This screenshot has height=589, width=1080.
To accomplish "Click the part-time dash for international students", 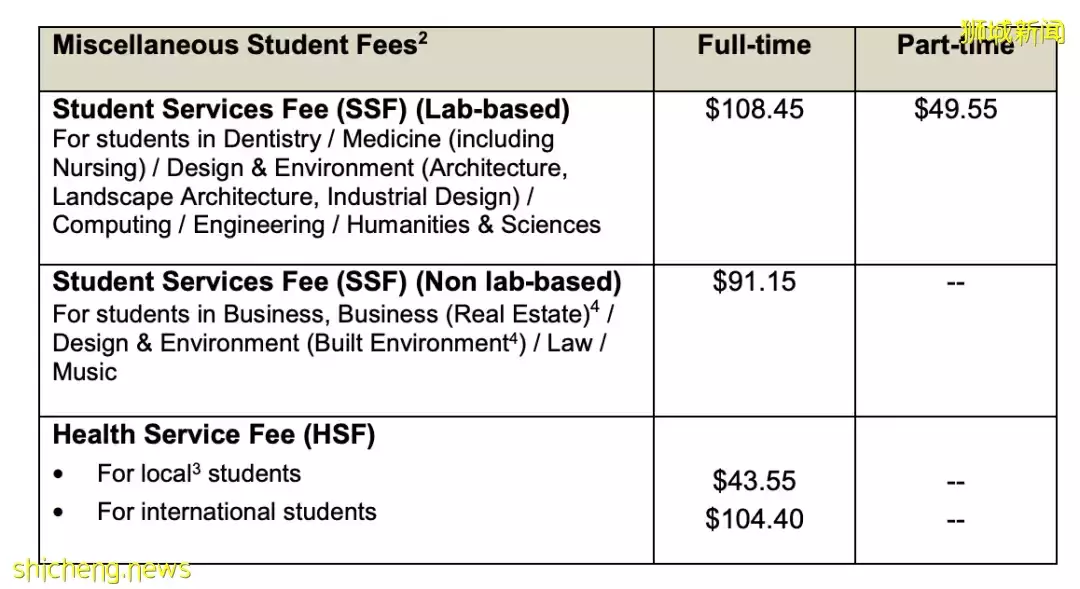I will [955, 521].
